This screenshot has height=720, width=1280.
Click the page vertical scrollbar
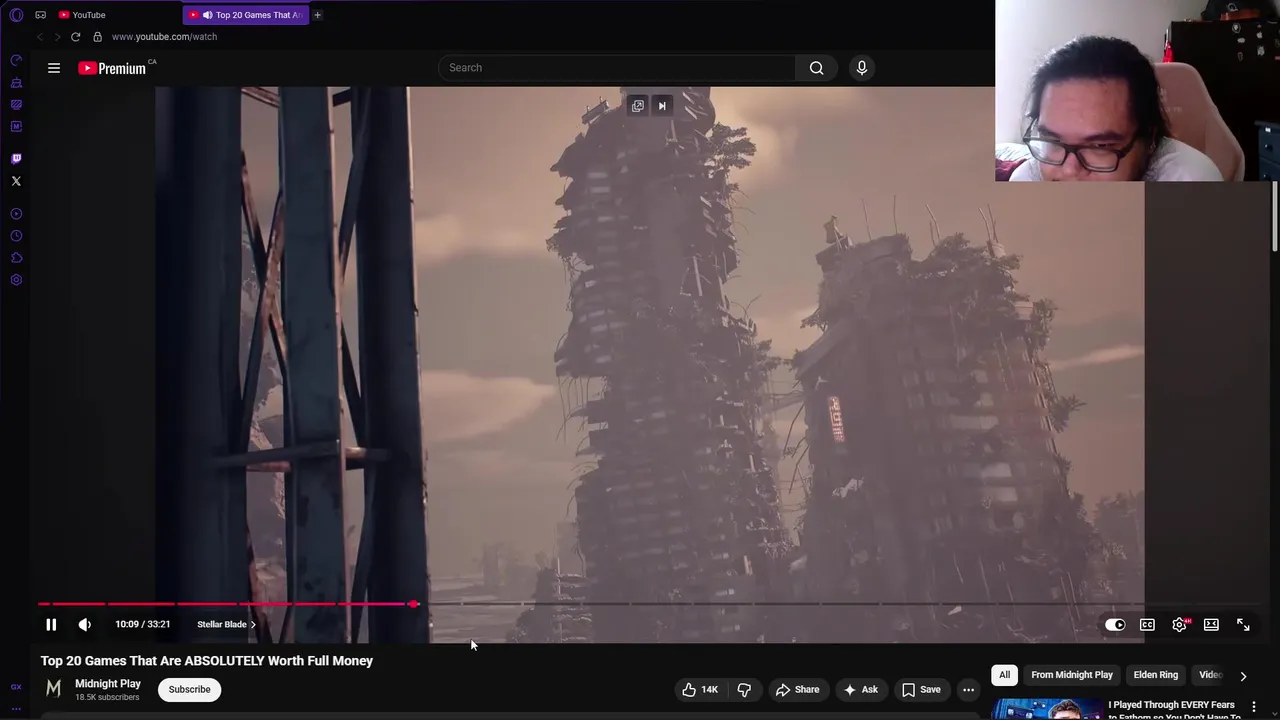pyautogui.click(x=1274, y=216)
